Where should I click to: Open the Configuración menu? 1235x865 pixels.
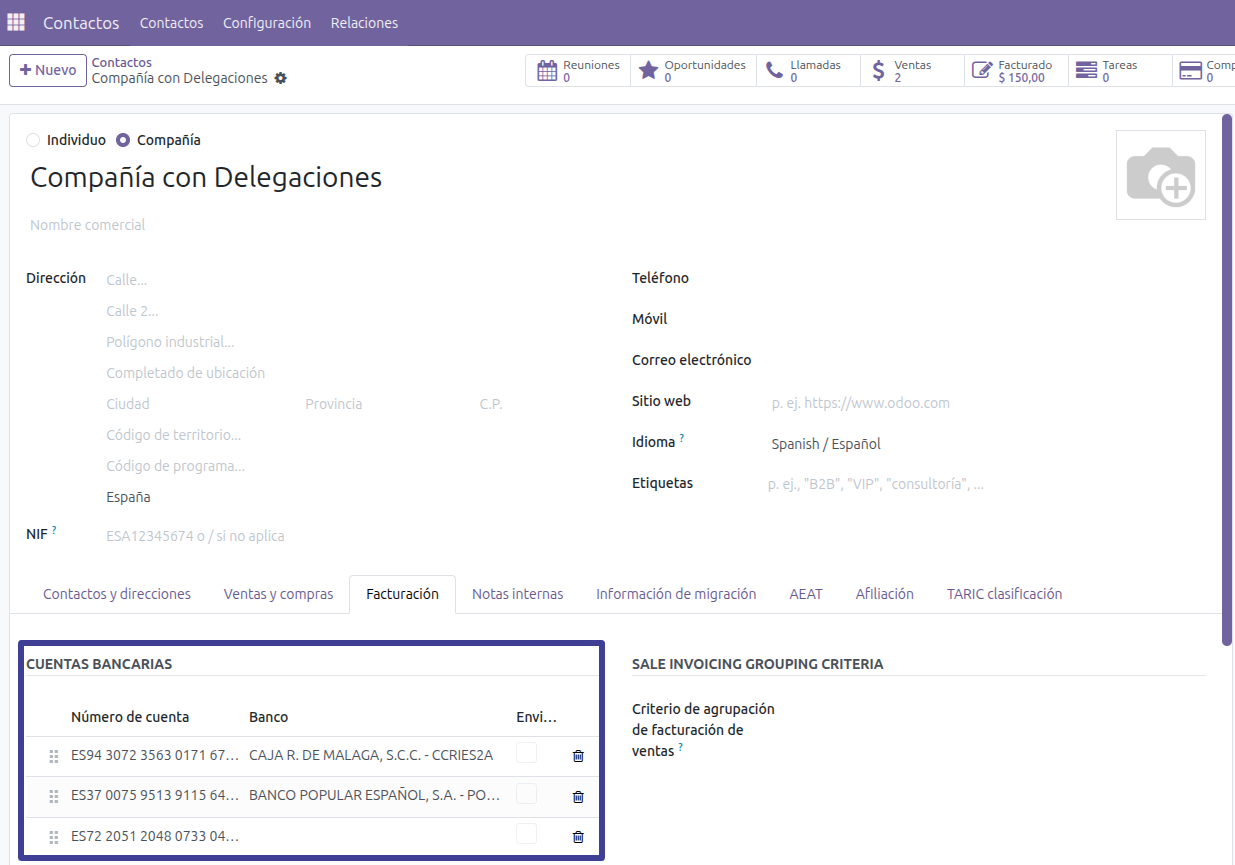[x=266, y=23]
